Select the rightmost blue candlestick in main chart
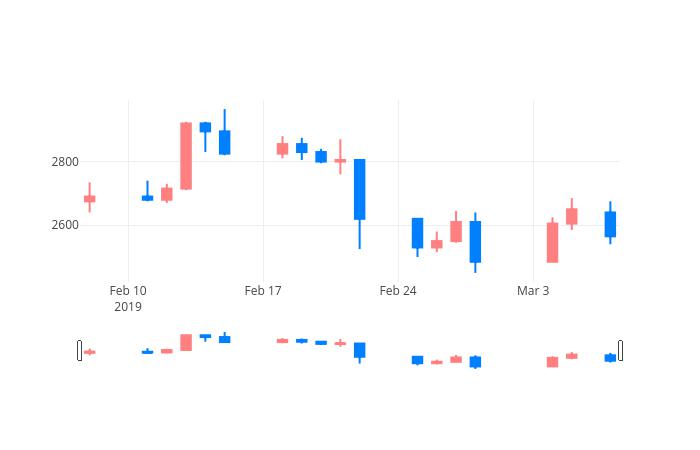Image resolution: width=700 pixels, height=450 pixels. tap(610, 224)
